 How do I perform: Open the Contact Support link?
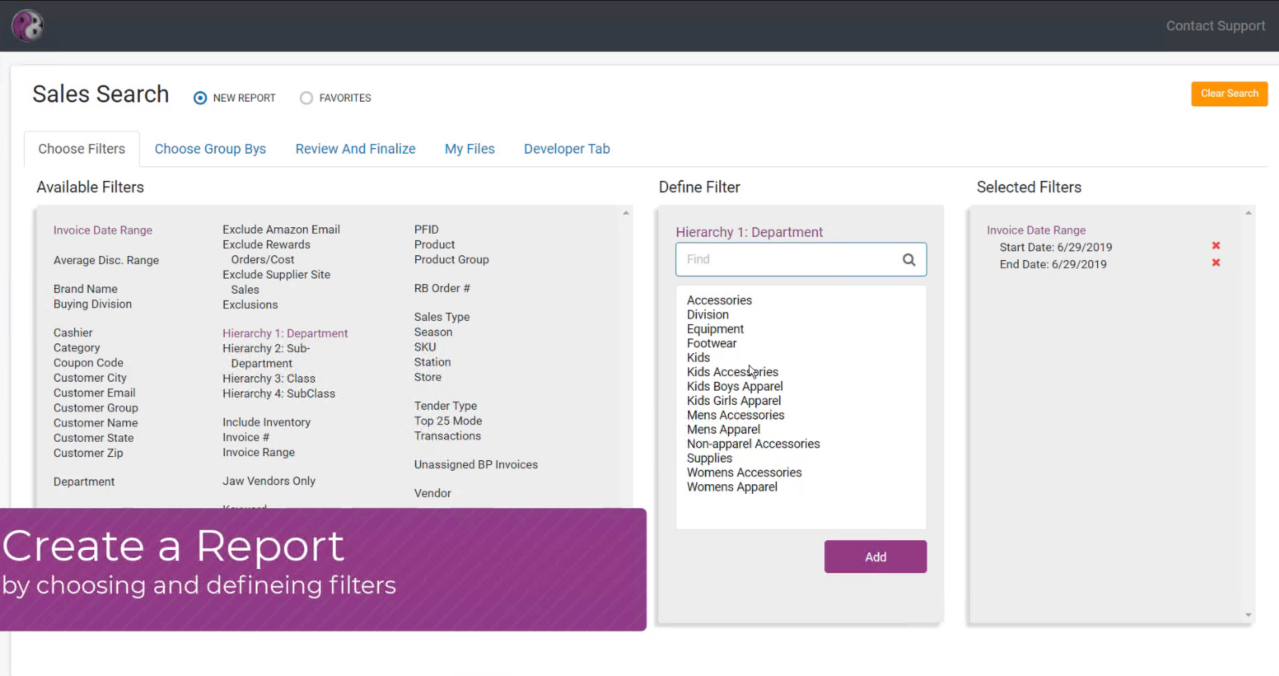[x=1215, y=26]
